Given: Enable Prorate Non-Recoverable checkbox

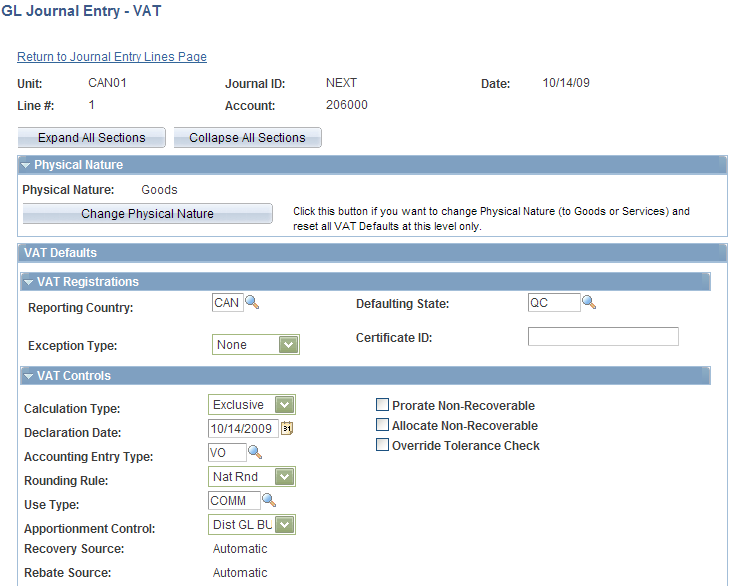Looking at the screenshot, I should tap(382, 405).
